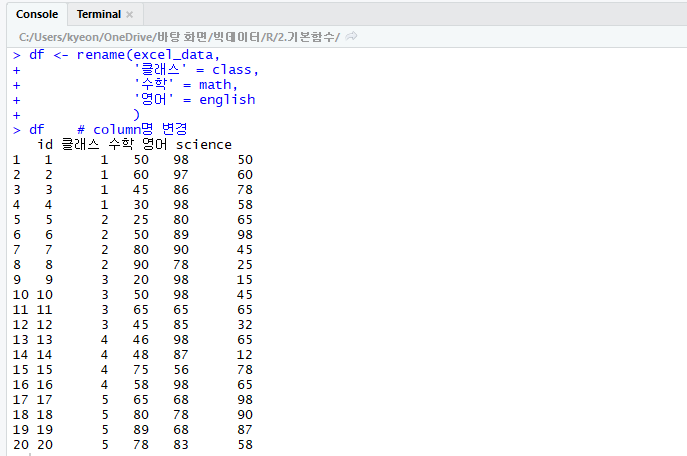The width and height of the screenshot is (687, 456).
Task: Click the 'id' column header
Action: (x=45, y=145)
